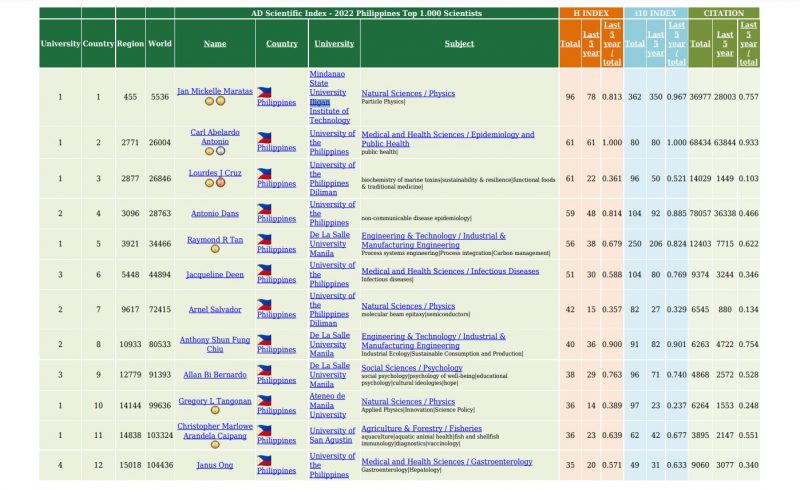The width and height of the screenshot is (800, 490).
Task: Open Raymond R Tan profile link
Action: [x=215, y=240]
